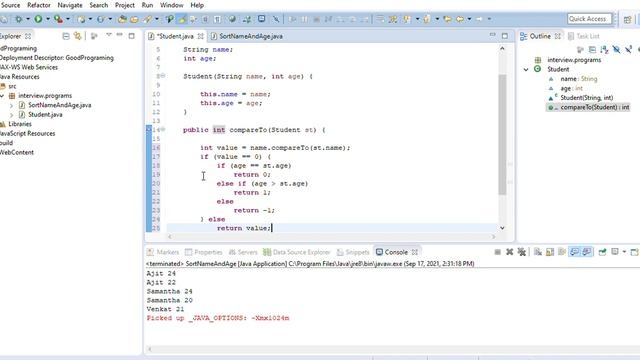Viewport: 640px width, 360px height.
Task: Click the Open Type folder icon in toolbar
Action: pos(122,19)
